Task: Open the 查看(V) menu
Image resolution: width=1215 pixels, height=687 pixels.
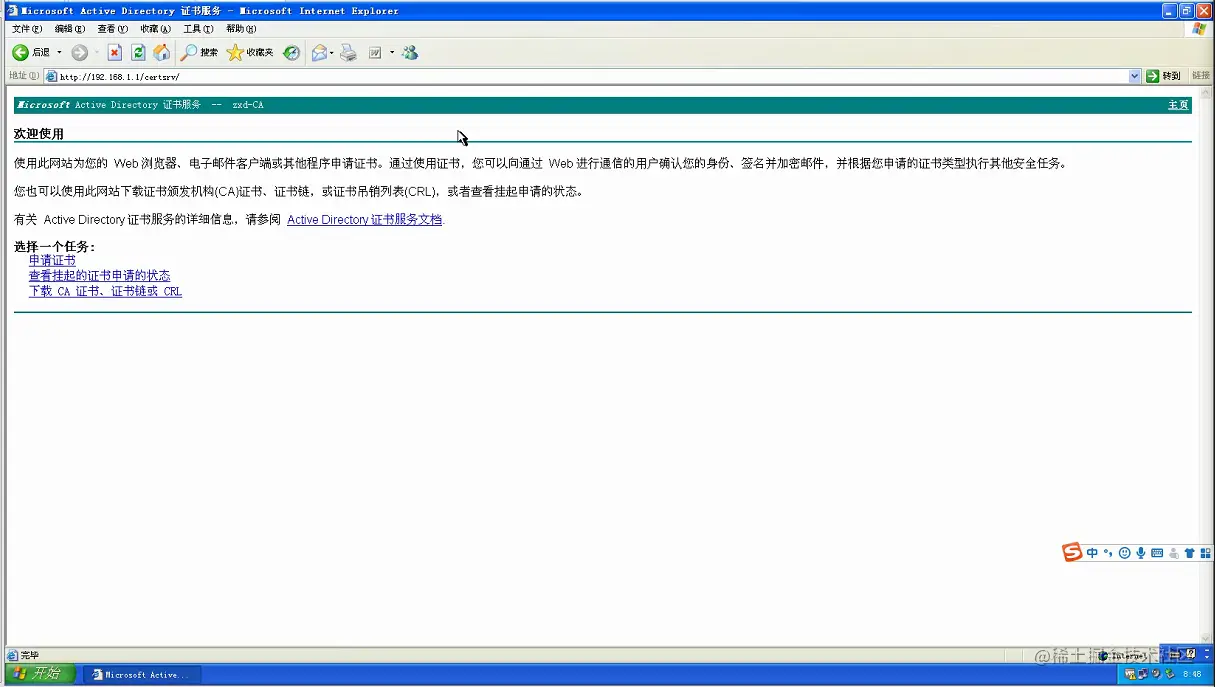Action: point(113,29)
